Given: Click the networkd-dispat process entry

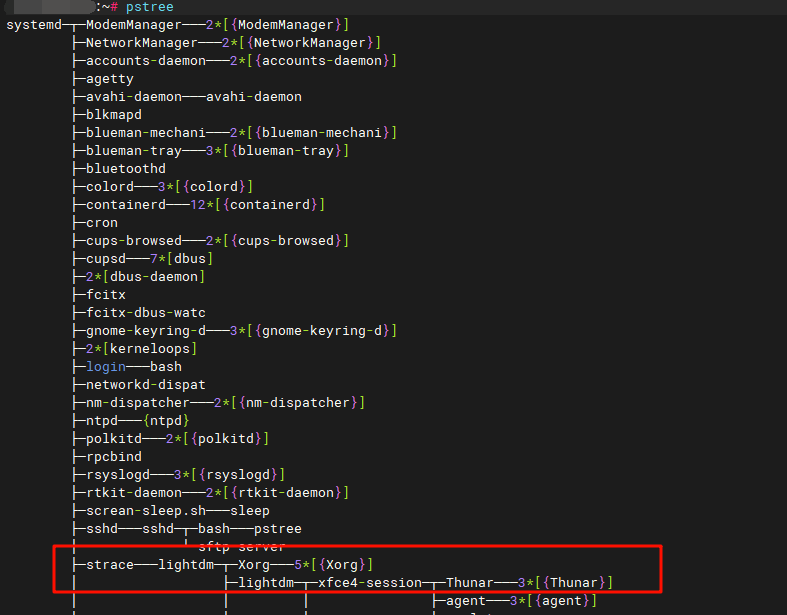Looking at the screenshot, I should [145, 385].
